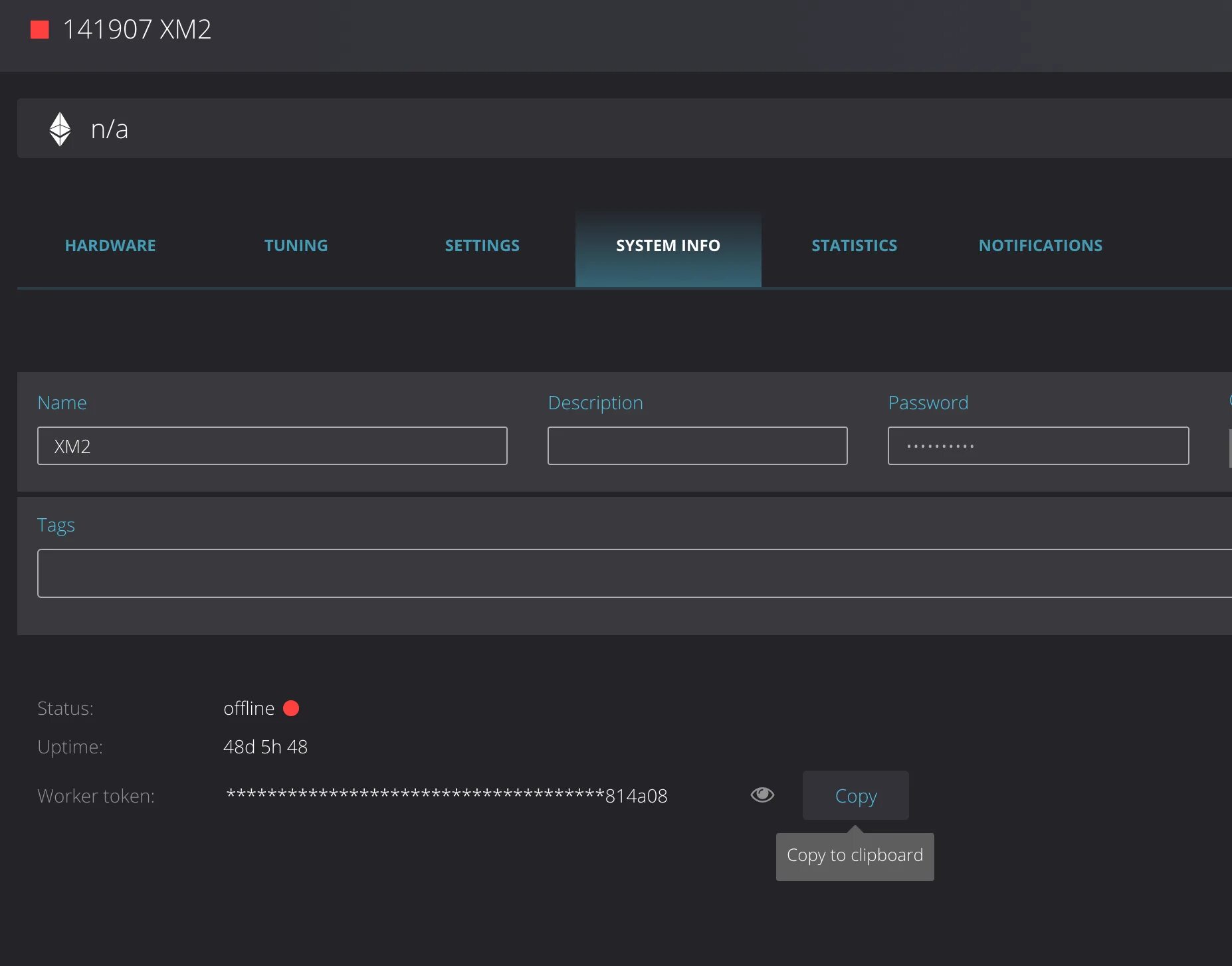The width and height of the screenshot is (1232, 966).
Task: View the Notifications tab
Action: (1041, 246)
